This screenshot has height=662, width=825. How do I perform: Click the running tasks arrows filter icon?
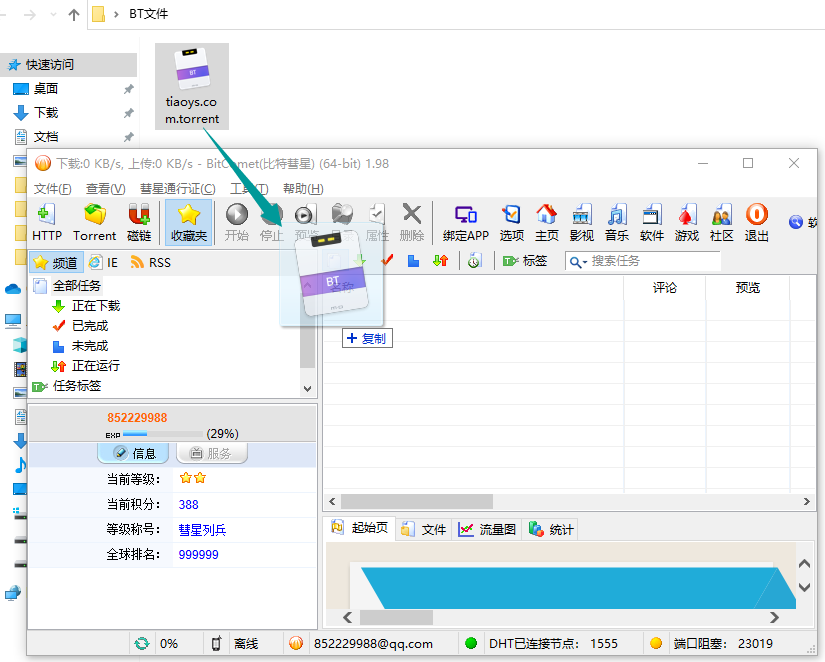point(440,260)
